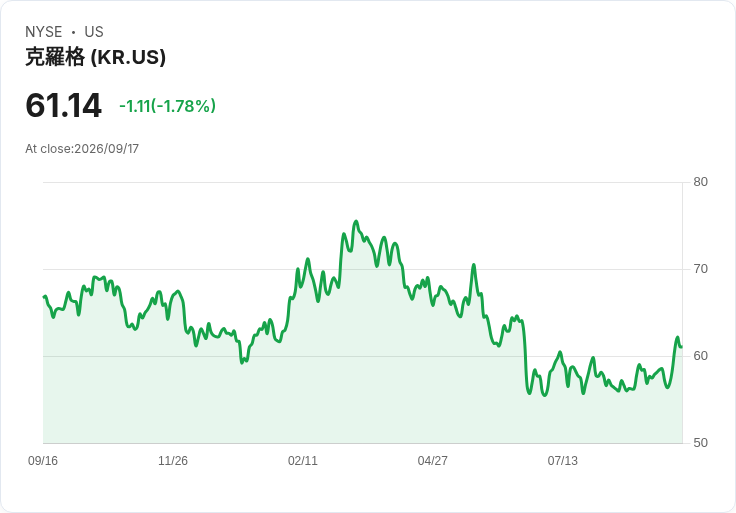
Task: Click the 80 price axis label
Action: pyautogui.click(x=700, y=182)
